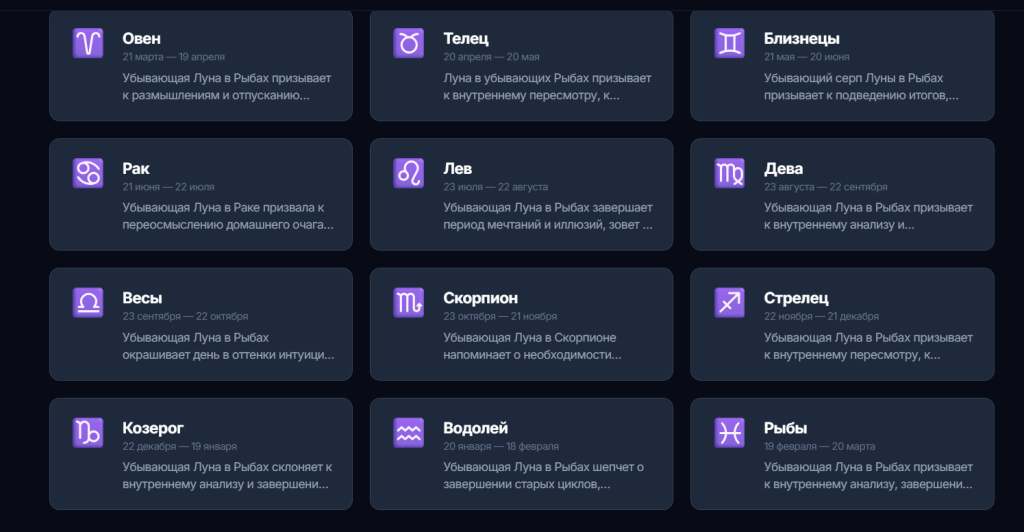
Task: Click the Aries (Овен) zodiac icon
Action: pos(88,43)
